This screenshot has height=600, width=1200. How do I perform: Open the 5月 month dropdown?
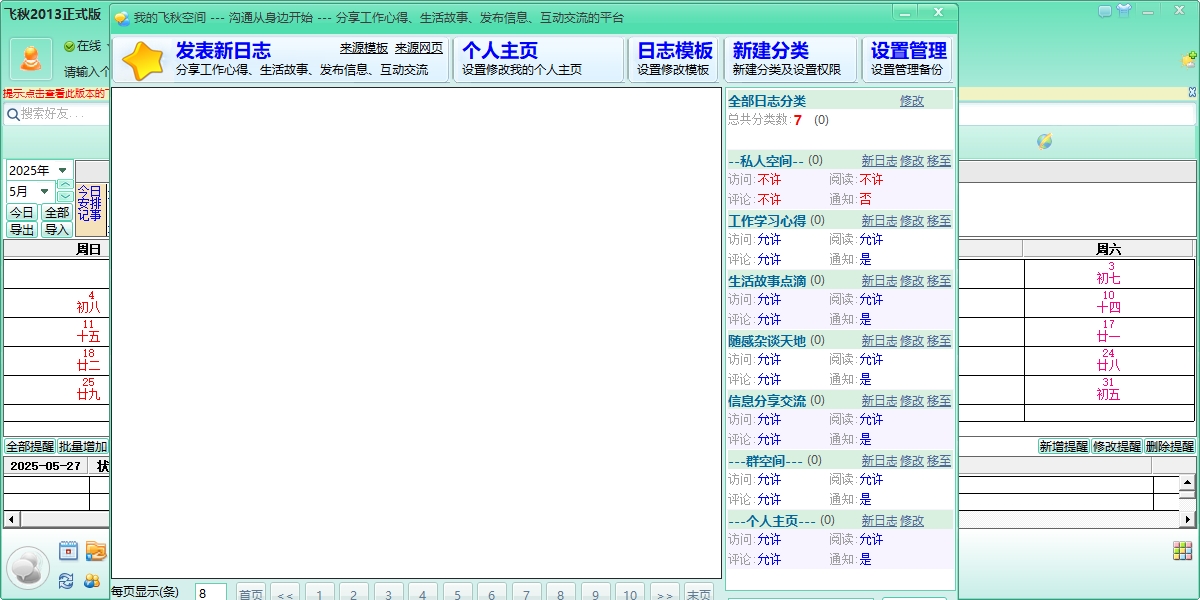click(31, 191)
